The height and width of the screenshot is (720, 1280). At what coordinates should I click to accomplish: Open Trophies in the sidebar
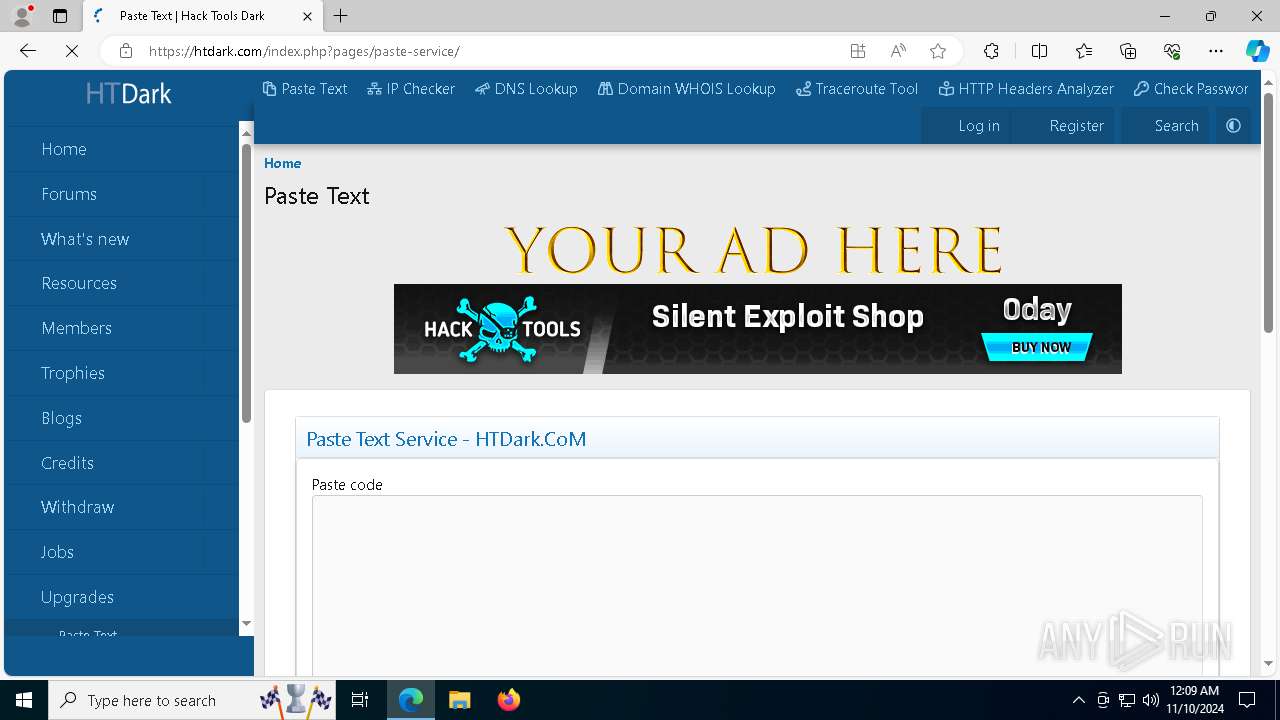tap(73, 373)
